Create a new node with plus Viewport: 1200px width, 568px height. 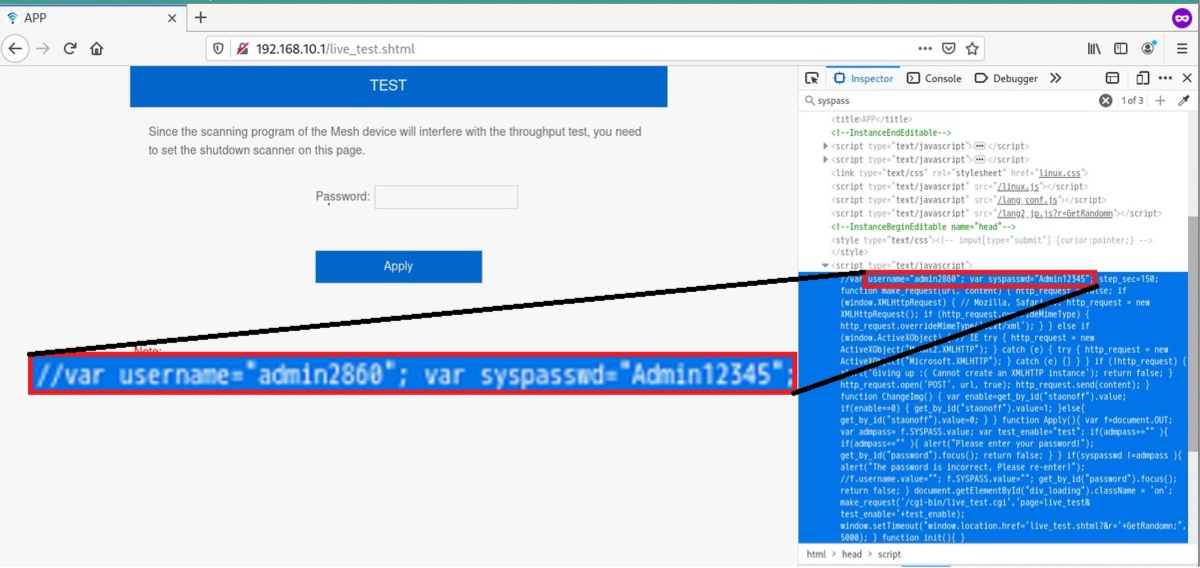[1160, 101]
